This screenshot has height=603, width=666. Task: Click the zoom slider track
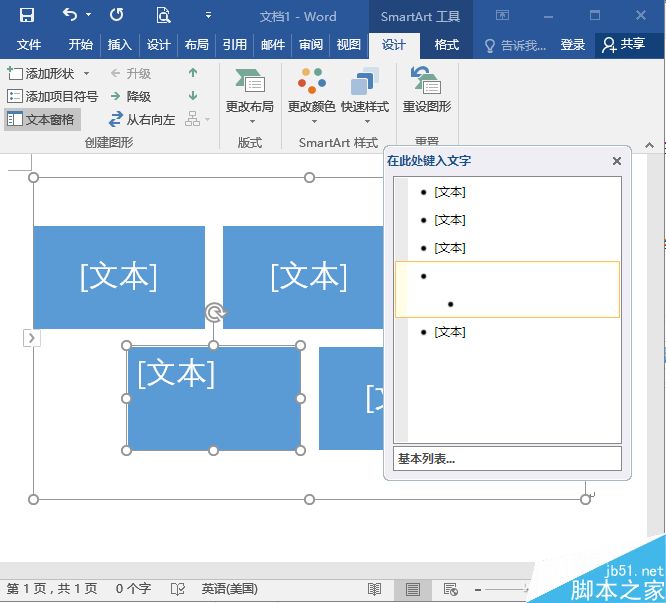[506, 589]
